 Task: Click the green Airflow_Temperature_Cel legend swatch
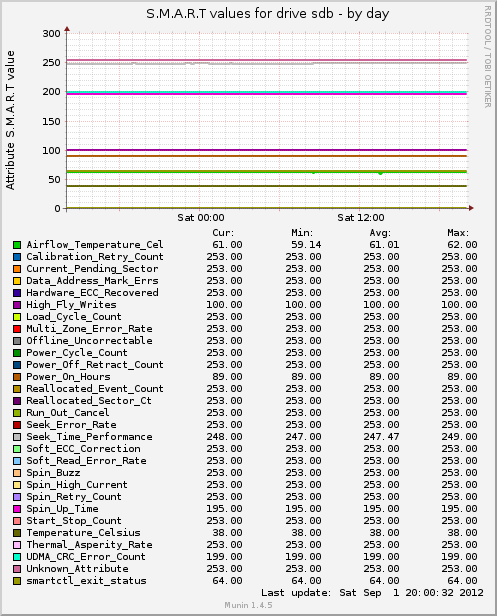tap(17, 245)
